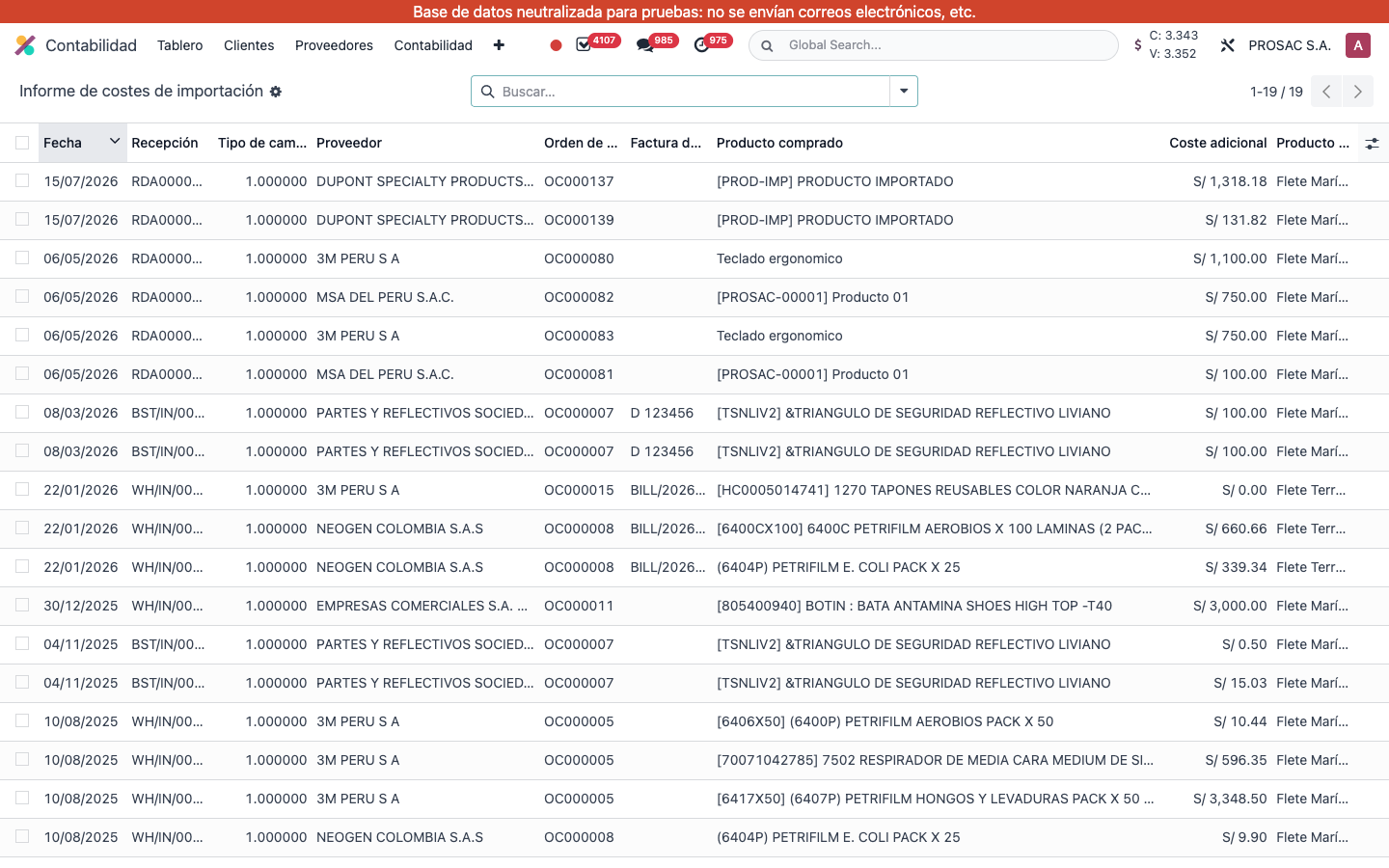Click the dollar exchange rate icon
The image size is (1389, 868).
click(1138, 45)
